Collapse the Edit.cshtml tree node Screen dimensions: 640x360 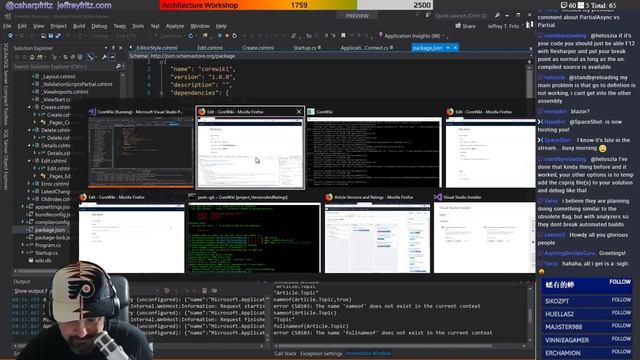click(x=29, y=161)
